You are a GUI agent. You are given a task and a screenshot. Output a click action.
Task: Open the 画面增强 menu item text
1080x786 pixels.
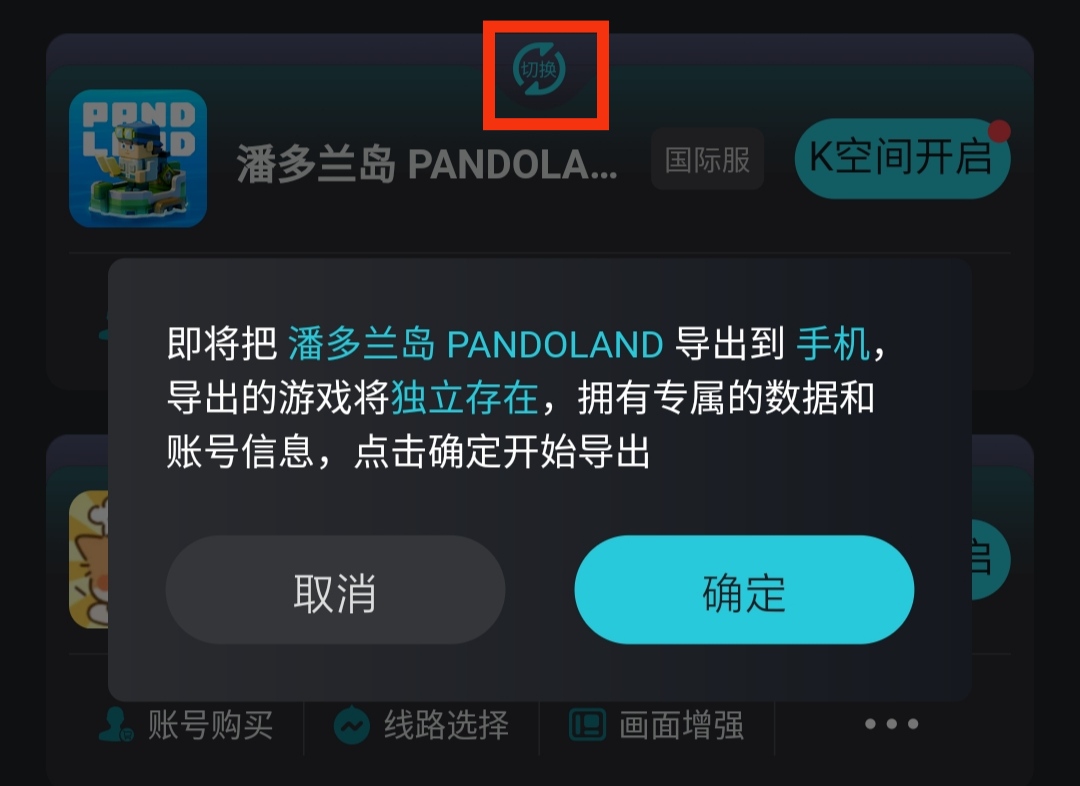pos(681,725)
